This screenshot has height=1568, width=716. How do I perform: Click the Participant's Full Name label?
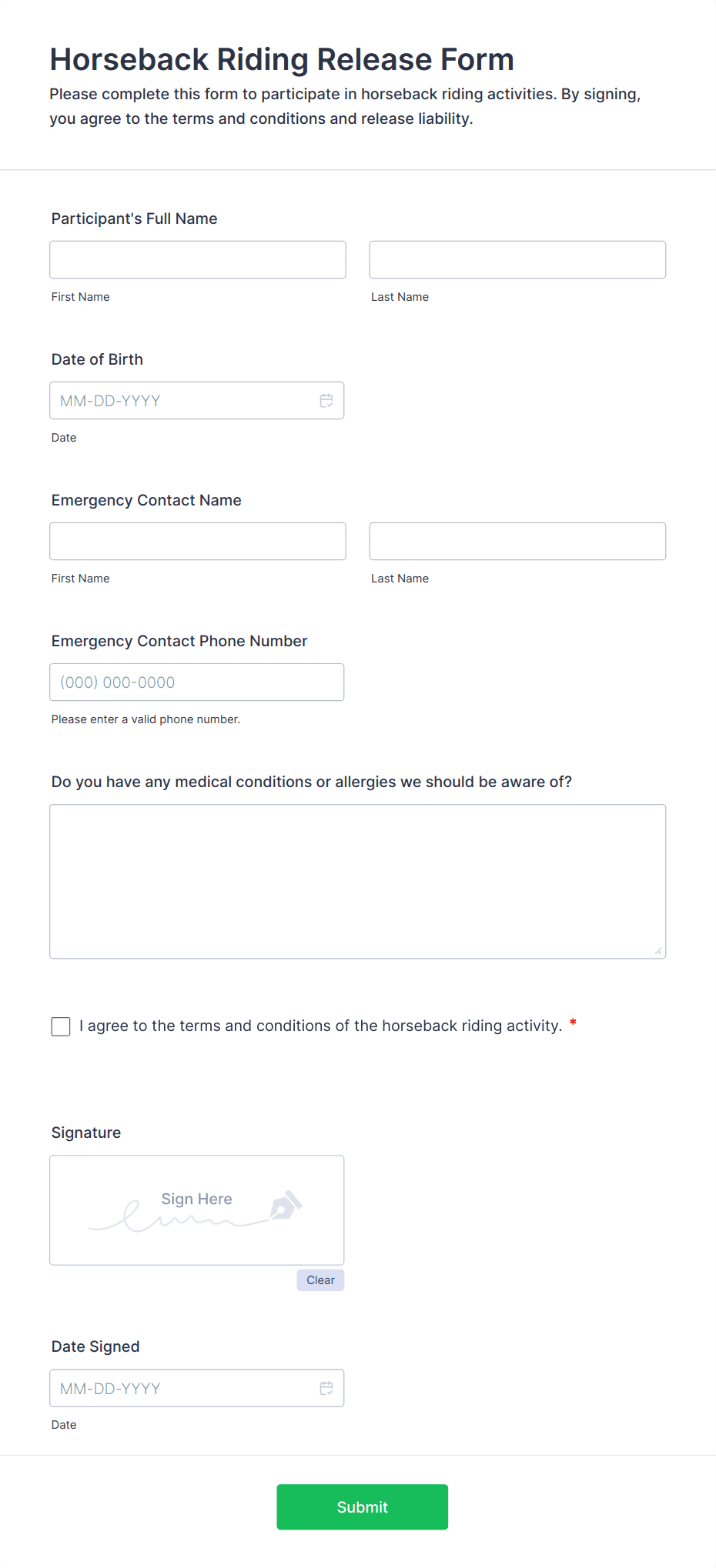(135, 219)
